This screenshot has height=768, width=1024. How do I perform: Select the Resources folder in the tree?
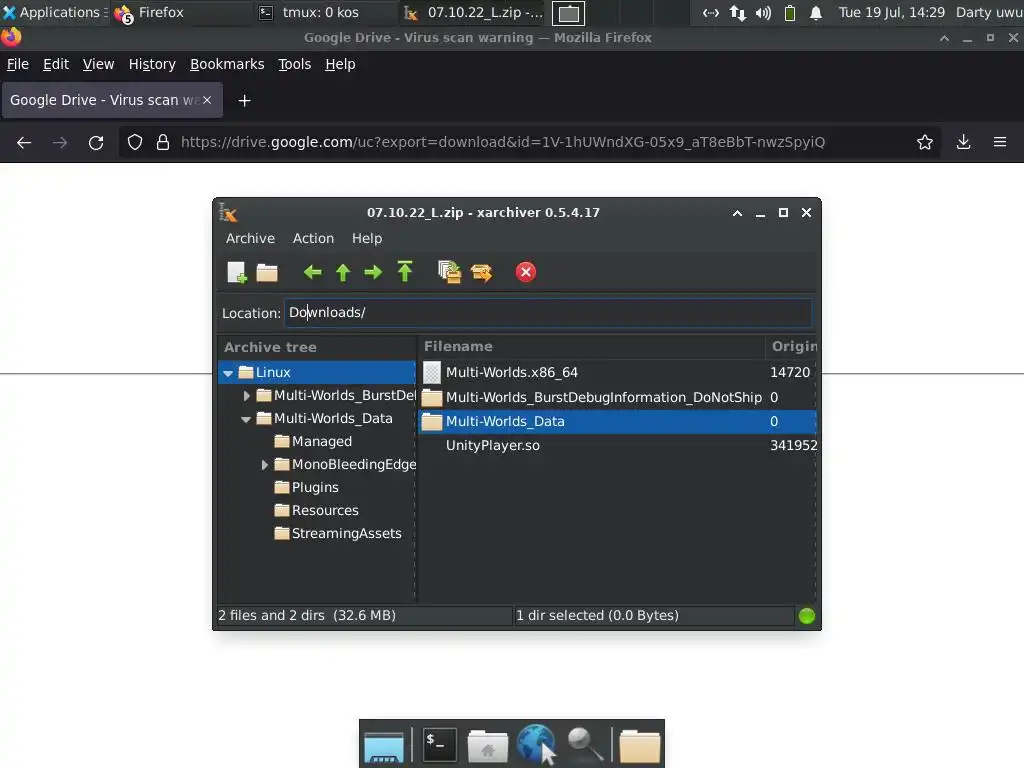click(x=325, y=511)
